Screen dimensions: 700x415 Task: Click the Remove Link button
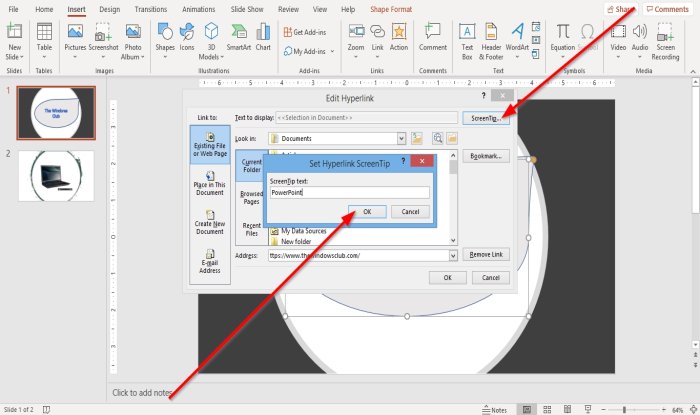coord(486,254)
